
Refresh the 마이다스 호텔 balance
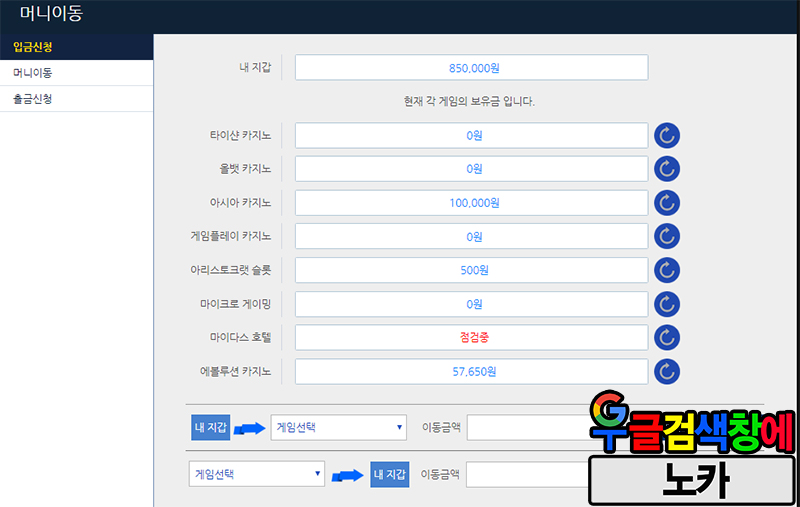(667, 338)
